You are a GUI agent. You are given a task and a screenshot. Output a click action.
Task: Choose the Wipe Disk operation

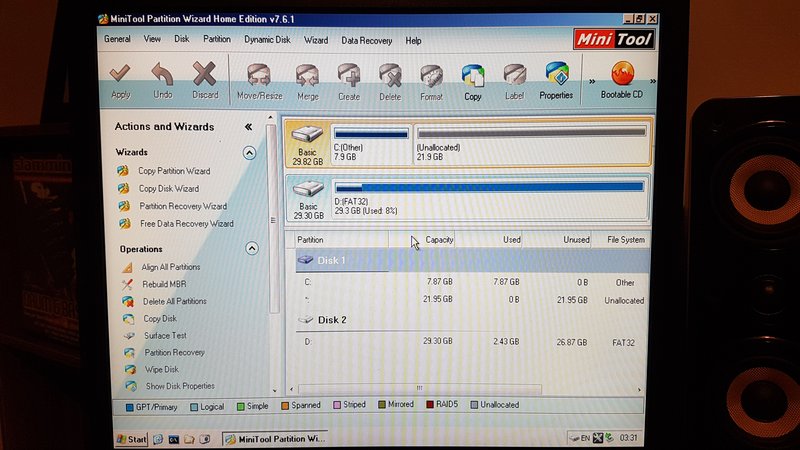(x=161, y=369)
